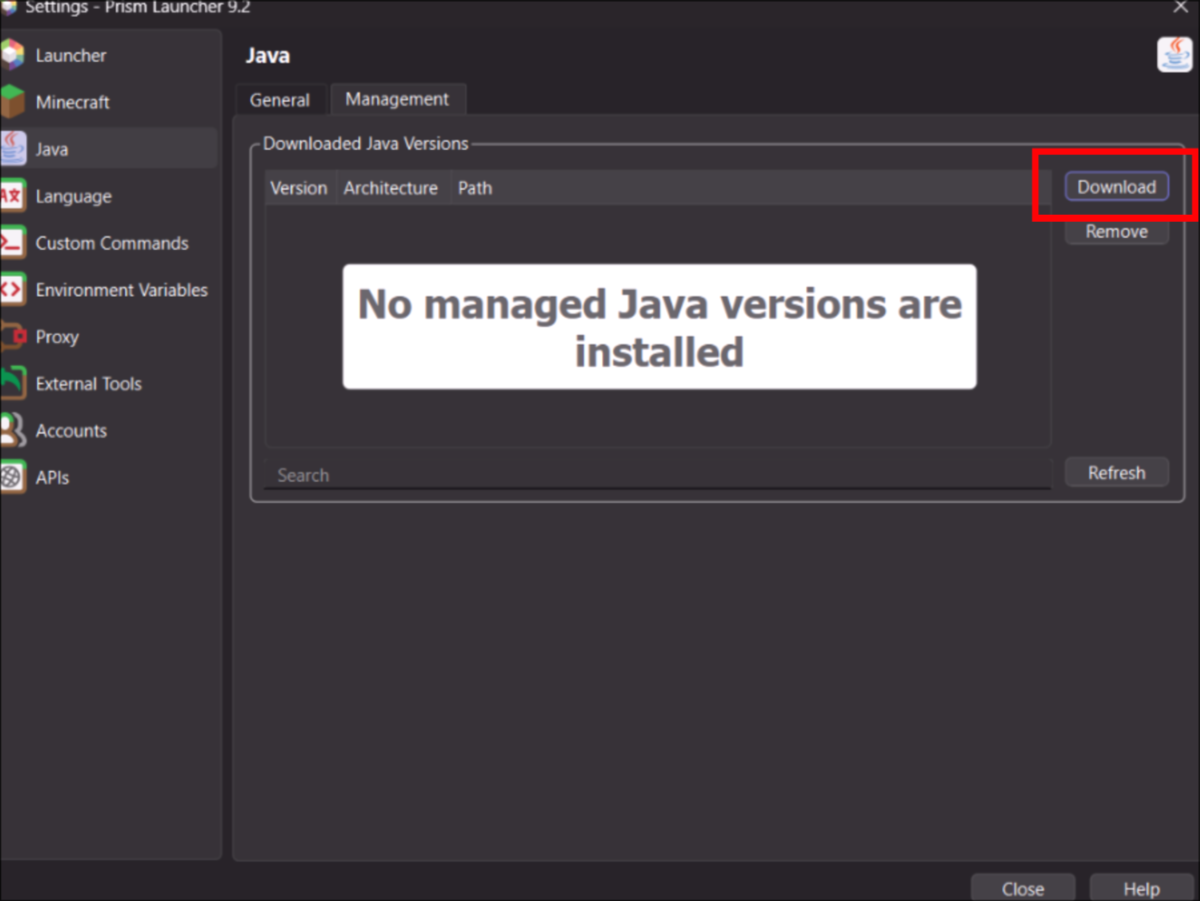Click the Architecture column header

(391, 188)
